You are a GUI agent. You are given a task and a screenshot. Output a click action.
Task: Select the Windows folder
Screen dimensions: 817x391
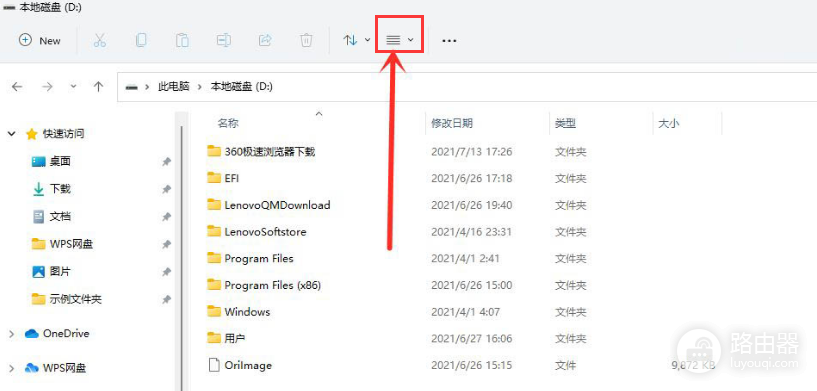(247, 312)
